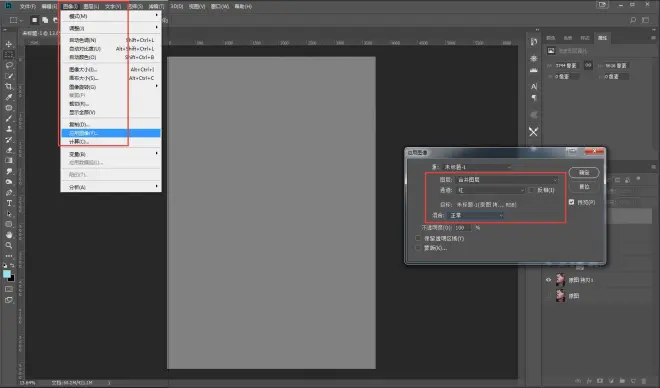Select the Clone Stamp tool

click(x=8, y=129)
